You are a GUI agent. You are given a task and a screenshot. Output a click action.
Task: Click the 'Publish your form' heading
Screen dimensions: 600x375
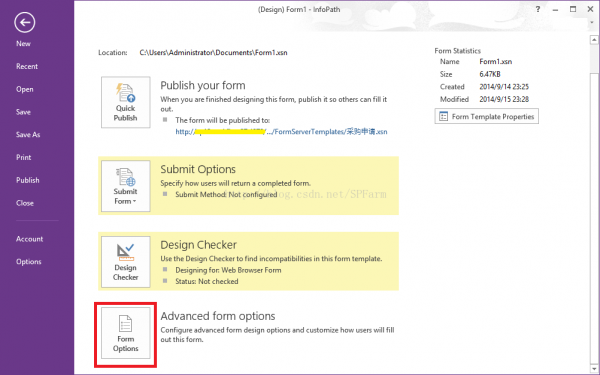pos(203,85)
